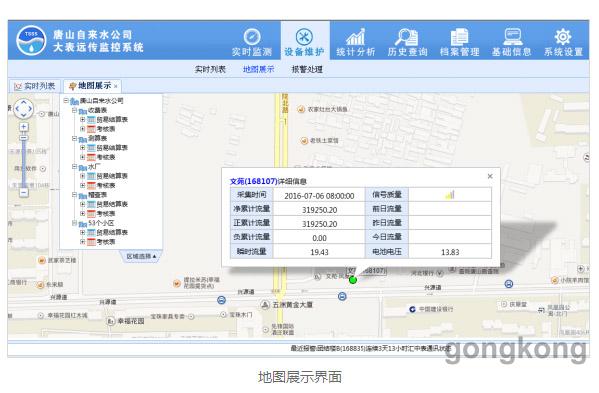Close the 文苑 details popup
The height and width of the screenshot is (393, 599).
490,176
